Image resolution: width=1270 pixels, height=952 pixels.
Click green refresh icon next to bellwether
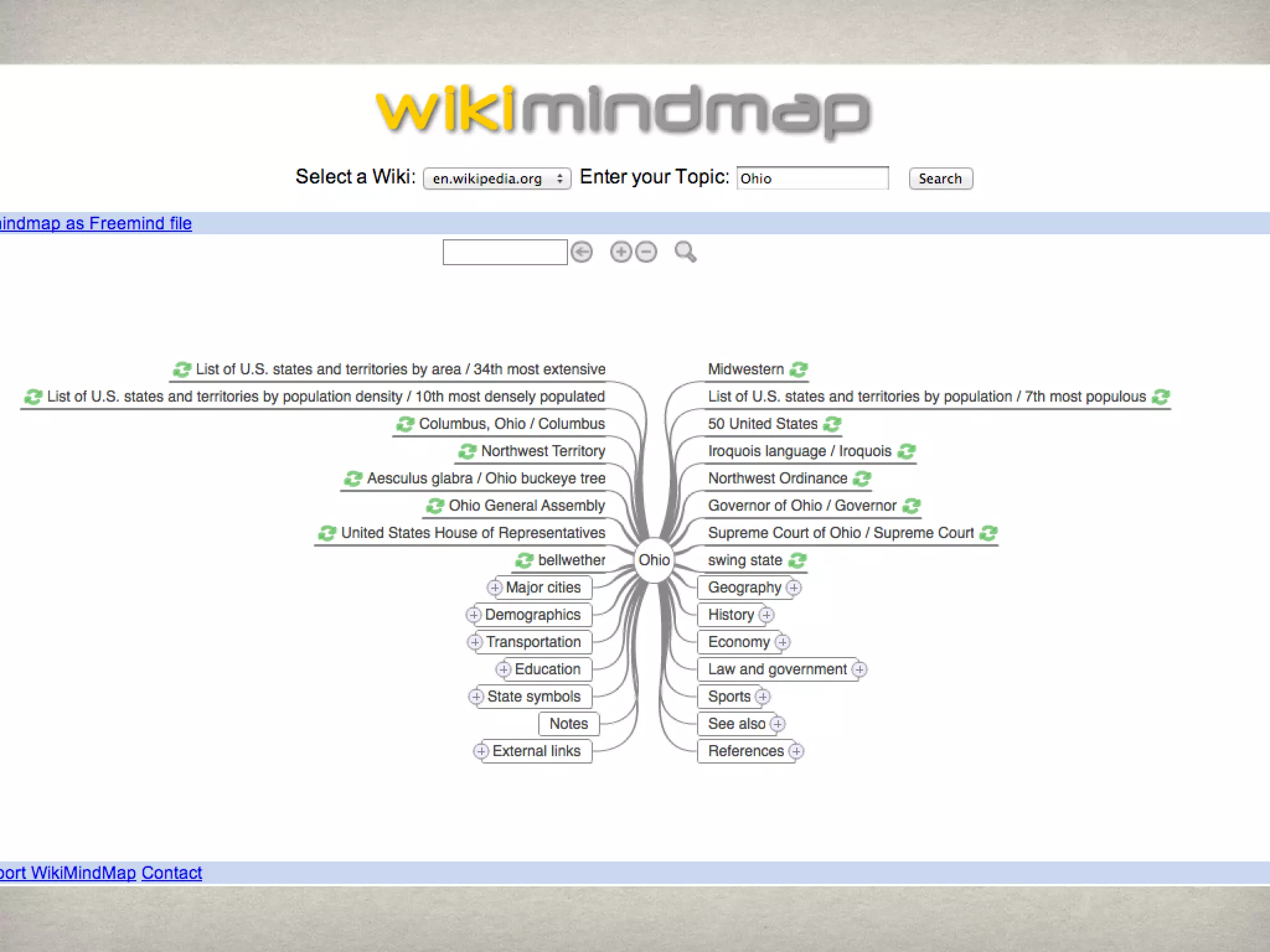pyautogui.click(x=524, y=561)
